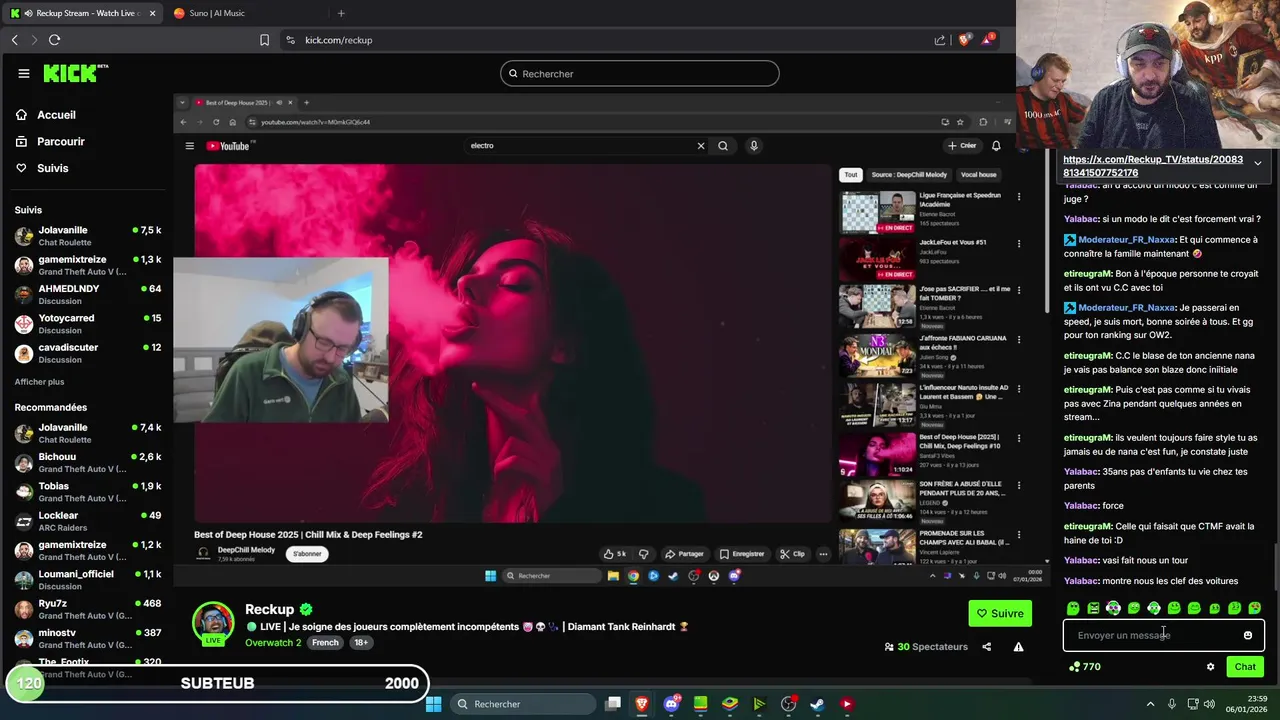Select the last emote in the quick emote row
This screenshot has width=1280, height=720.
tap(1254, 608)
